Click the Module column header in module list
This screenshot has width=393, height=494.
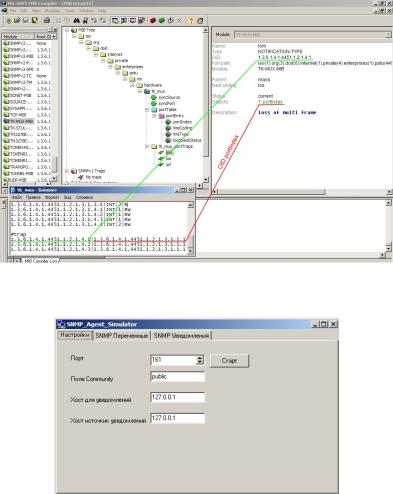18,36
